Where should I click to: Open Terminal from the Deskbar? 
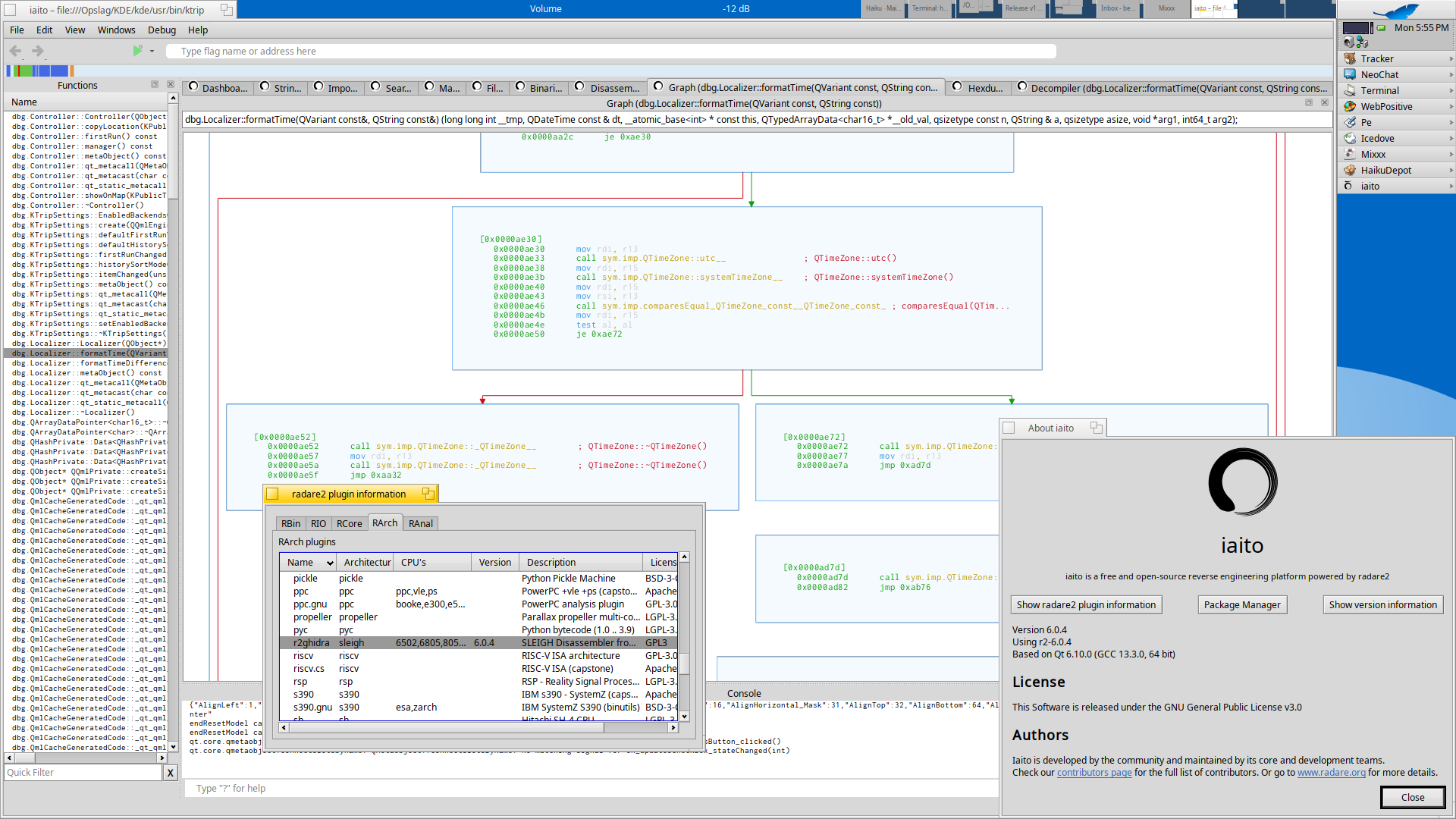[1379, 90]
